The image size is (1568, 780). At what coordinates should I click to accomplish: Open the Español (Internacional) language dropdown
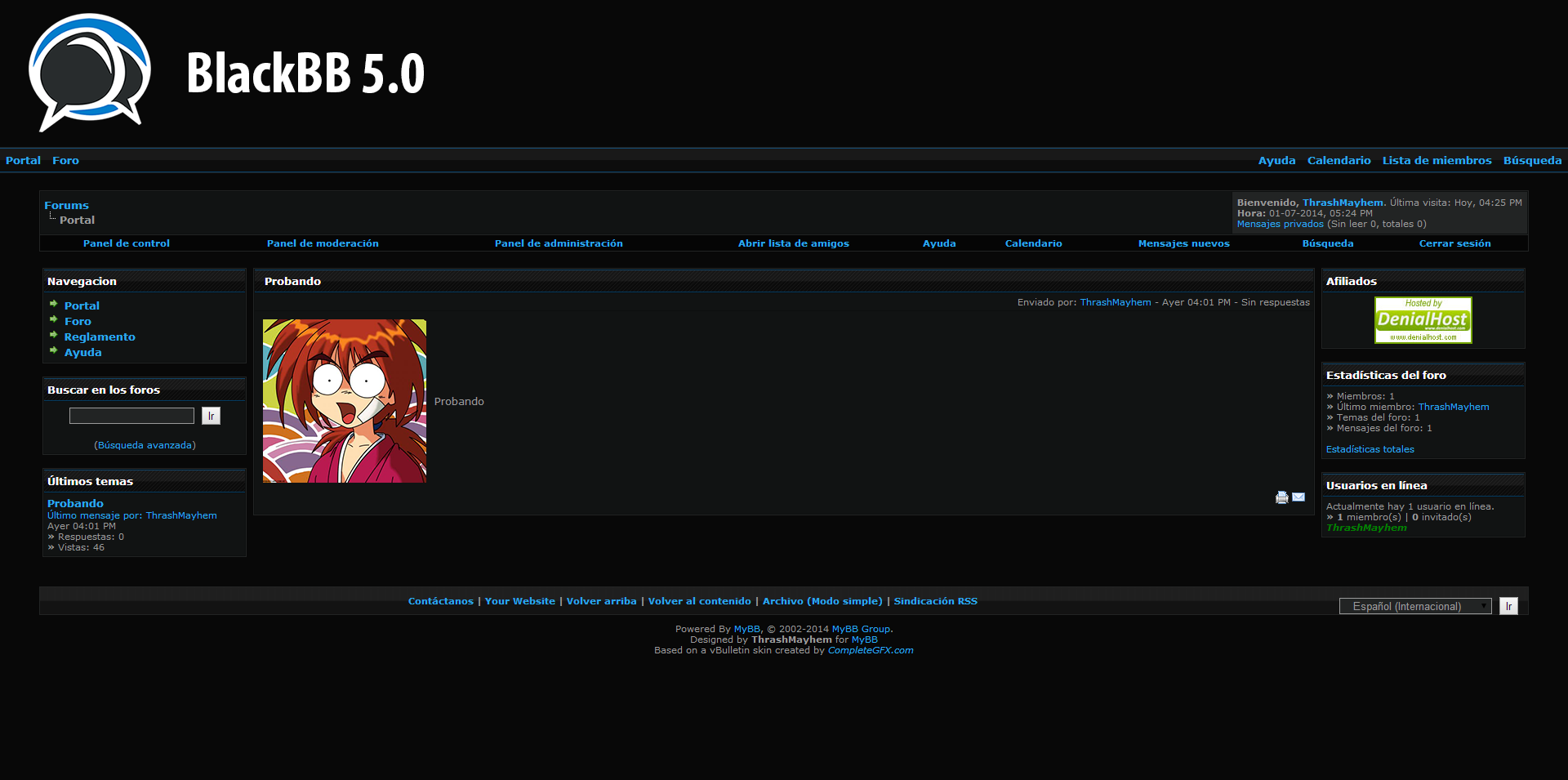coord(1414,606)
